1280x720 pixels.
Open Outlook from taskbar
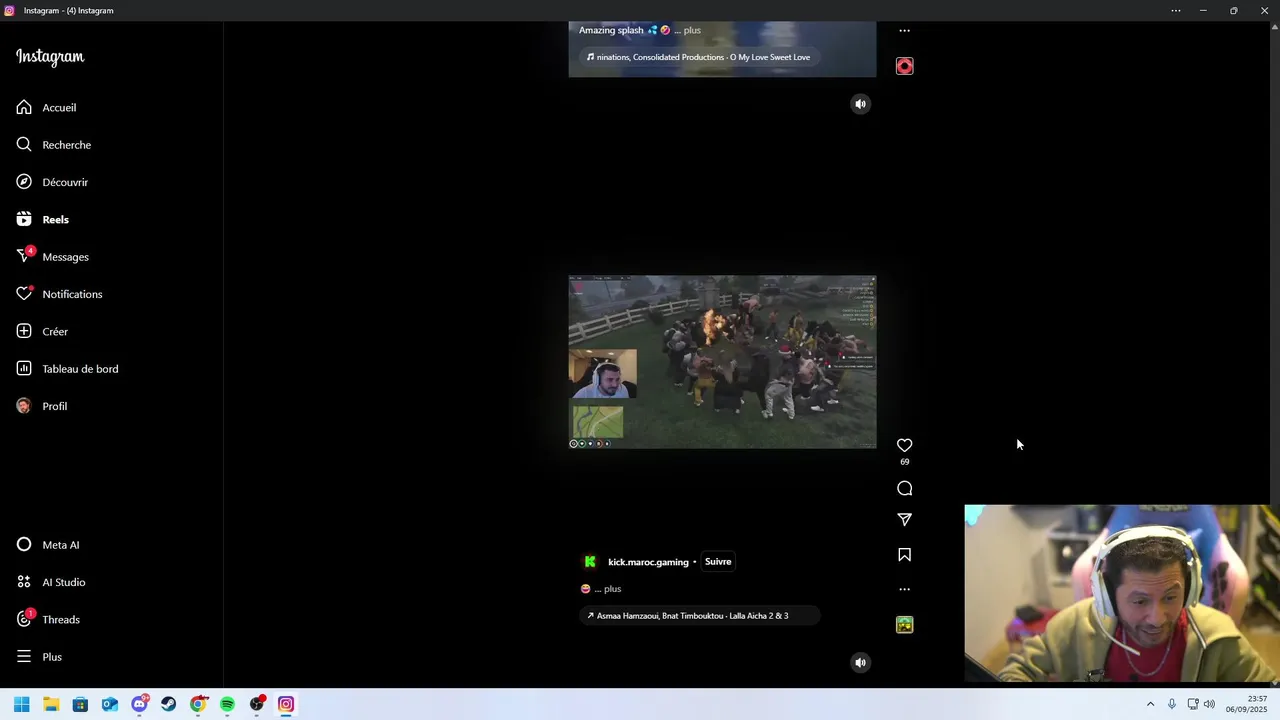point(110,704)
